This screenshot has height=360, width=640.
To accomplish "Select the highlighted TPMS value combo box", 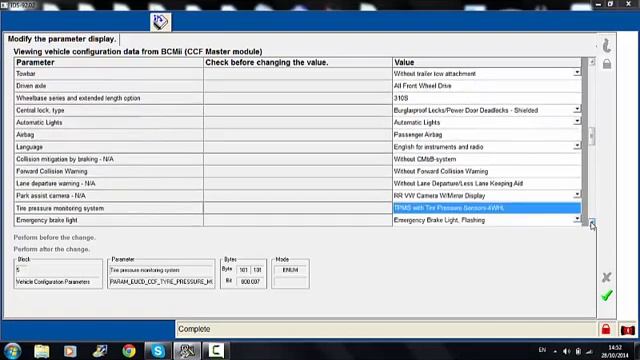I will pos(487,208).
